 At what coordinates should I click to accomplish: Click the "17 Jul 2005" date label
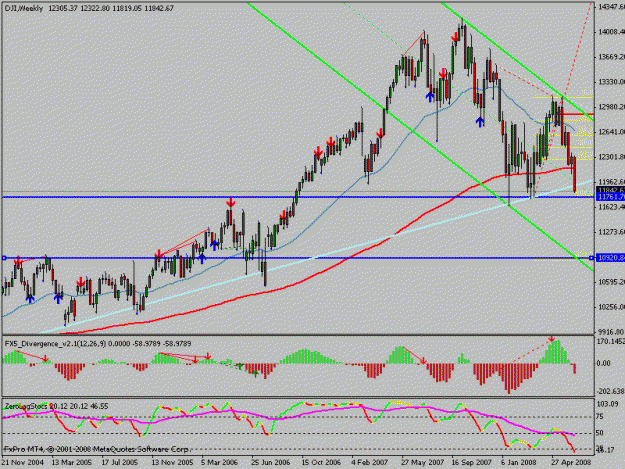120,462
